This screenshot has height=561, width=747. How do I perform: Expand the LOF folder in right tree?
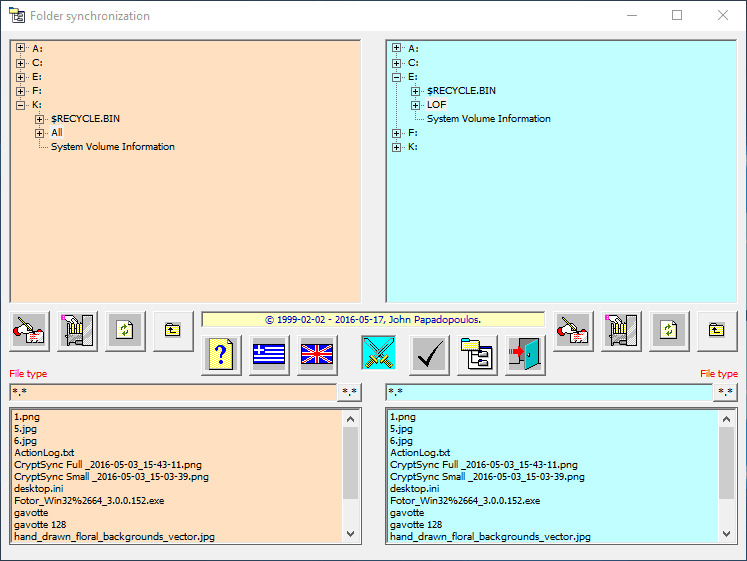tap(415, 105)
